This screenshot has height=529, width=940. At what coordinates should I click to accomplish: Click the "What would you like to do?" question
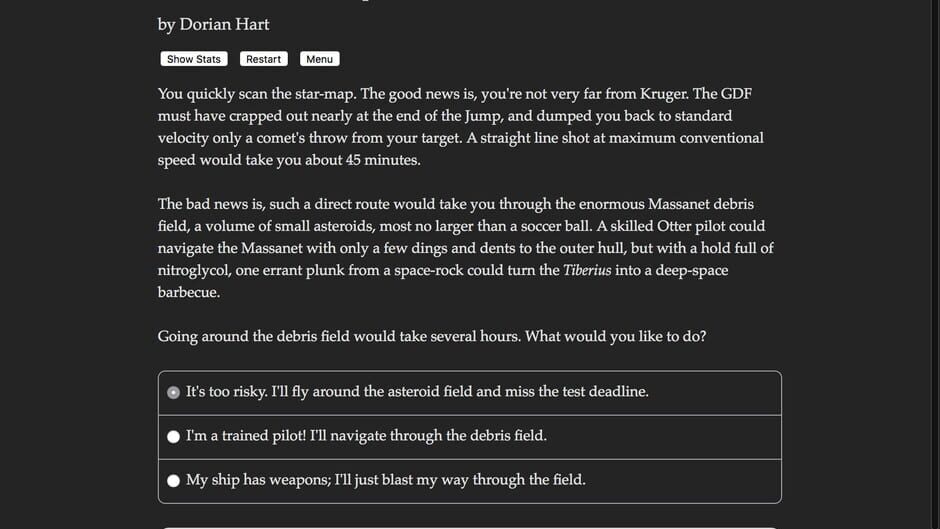[615, 336]
